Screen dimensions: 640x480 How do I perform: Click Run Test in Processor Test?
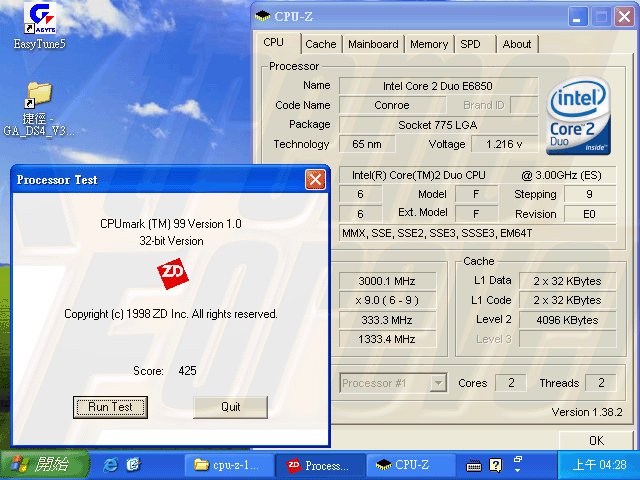coord(110,407)
